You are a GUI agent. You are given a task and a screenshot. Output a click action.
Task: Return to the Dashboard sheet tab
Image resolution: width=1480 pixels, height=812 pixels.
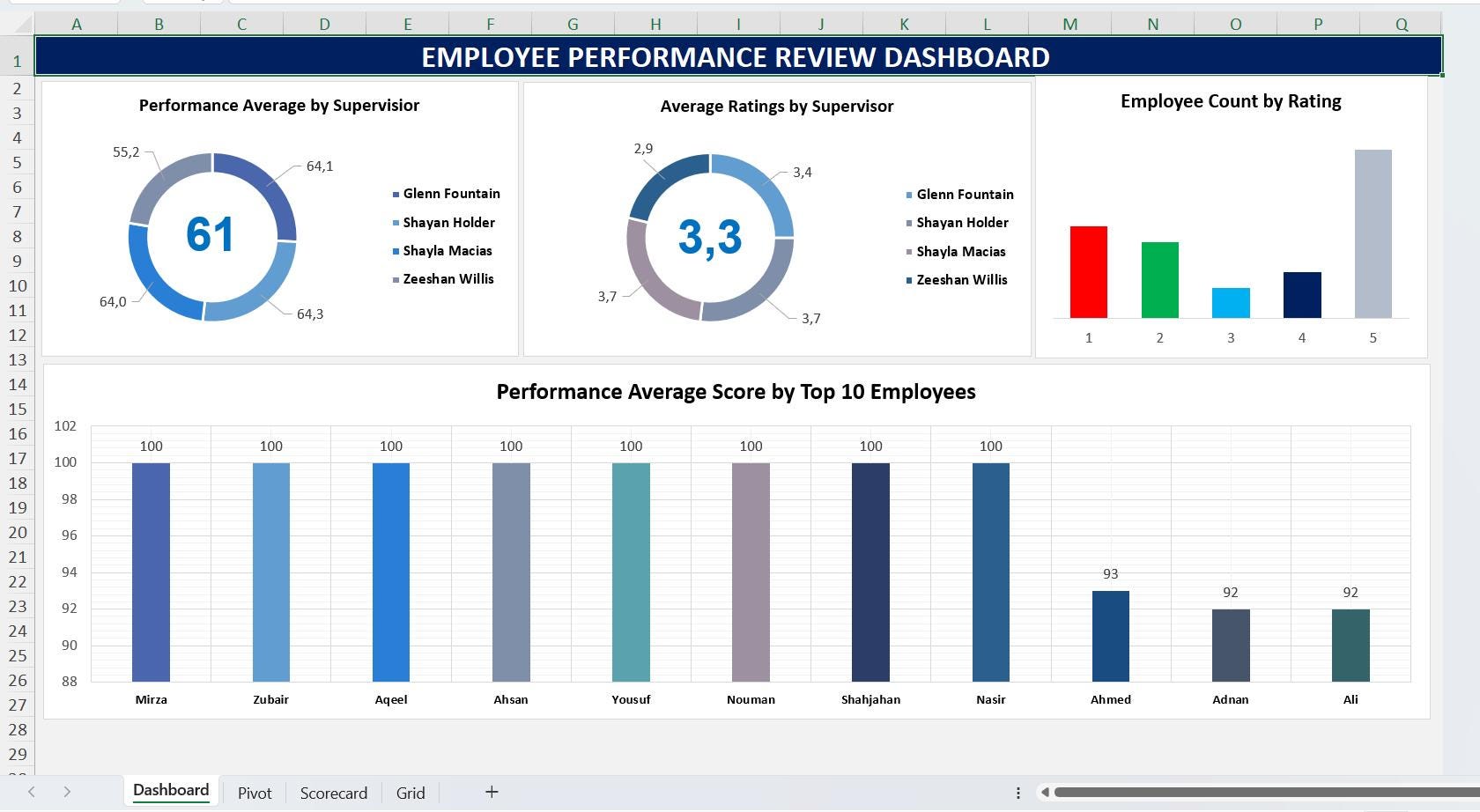coord(171,790)
